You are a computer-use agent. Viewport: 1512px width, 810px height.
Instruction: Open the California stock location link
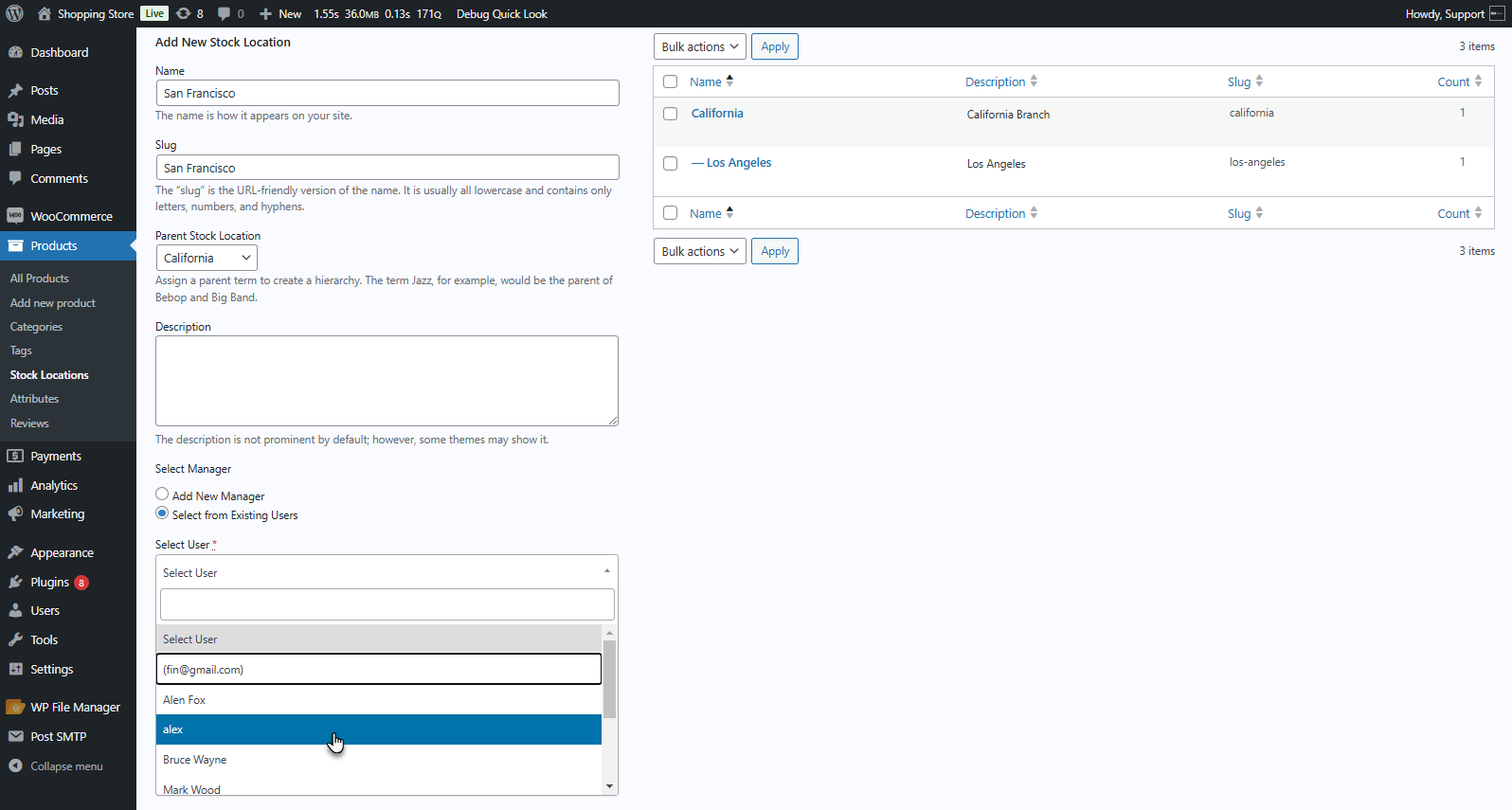click(x=717, y=113)
